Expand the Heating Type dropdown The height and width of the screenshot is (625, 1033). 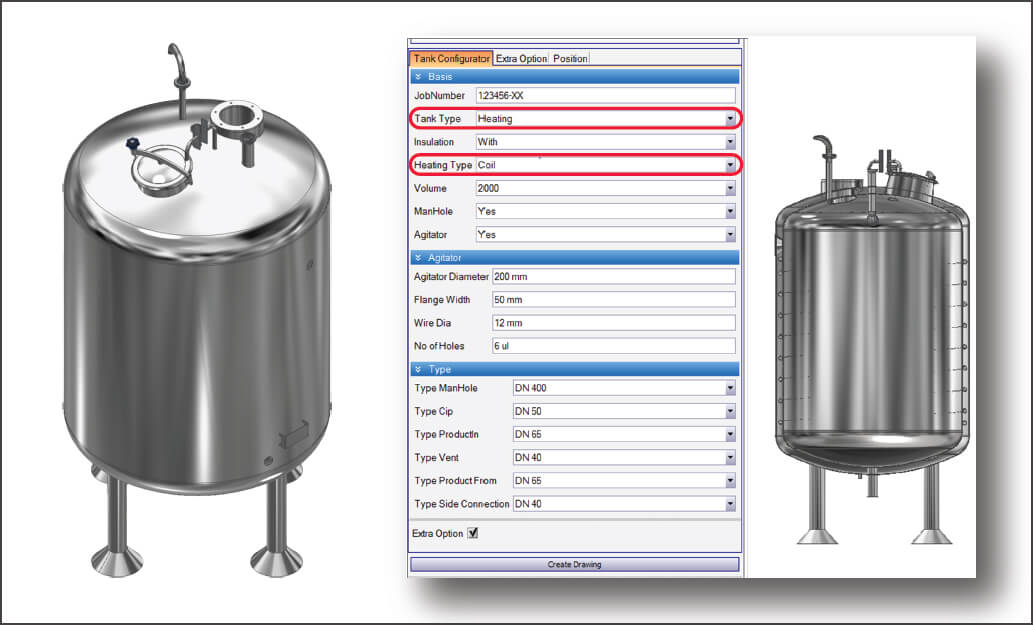coord(730,165)
